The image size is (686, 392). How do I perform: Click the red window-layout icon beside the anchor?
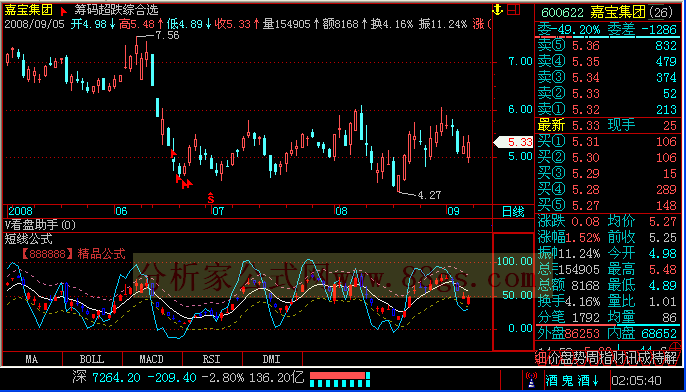pos(514,9)
